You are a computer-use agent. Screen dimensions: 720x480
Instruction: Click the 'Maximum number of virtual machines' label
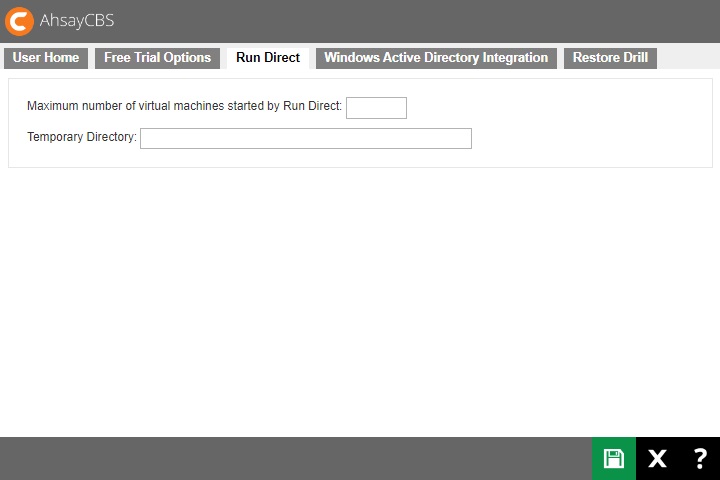point(184,106)
